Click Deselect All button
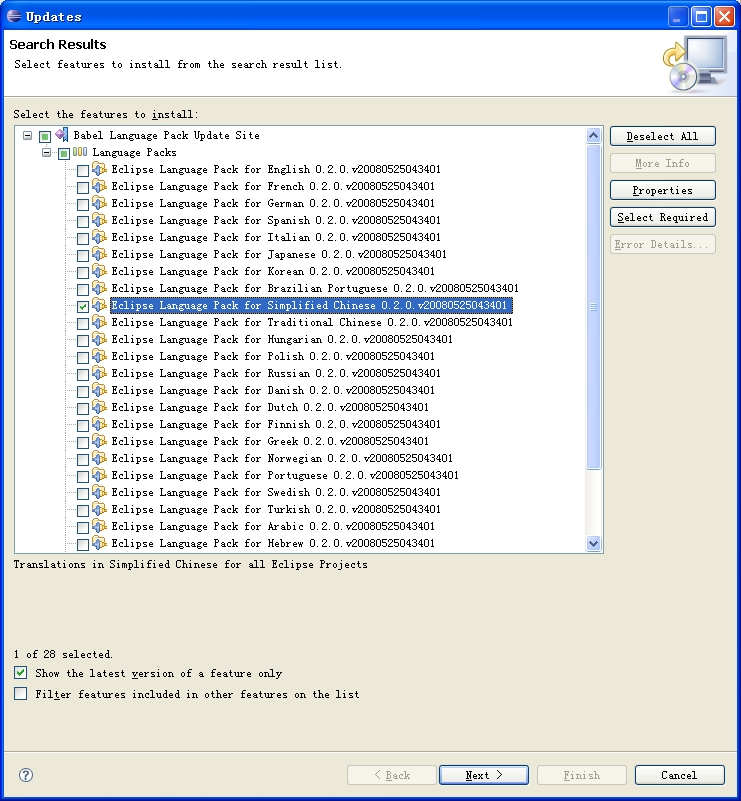 (662, 136)
